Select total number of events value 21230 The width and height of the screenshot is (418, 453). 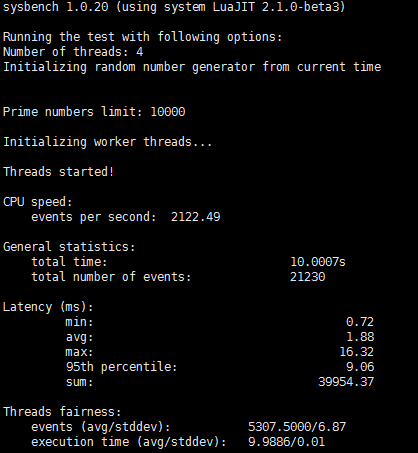point(307,277)
